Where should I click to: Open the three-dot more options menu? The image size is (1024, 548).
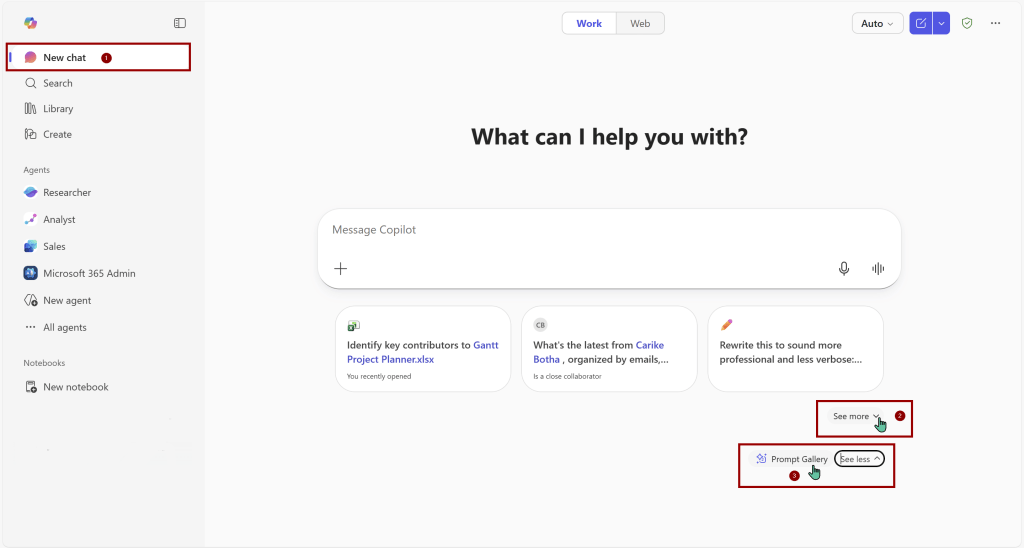pyautogui.click(x=995, y=23)
